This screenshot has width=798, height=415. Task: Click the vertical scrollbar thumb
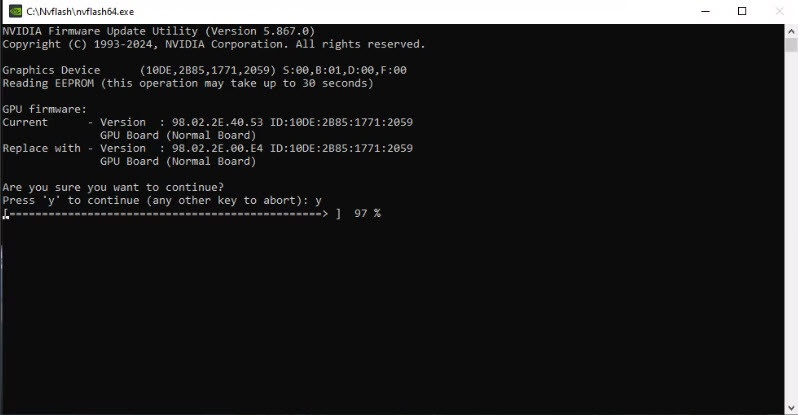(791, 45)
